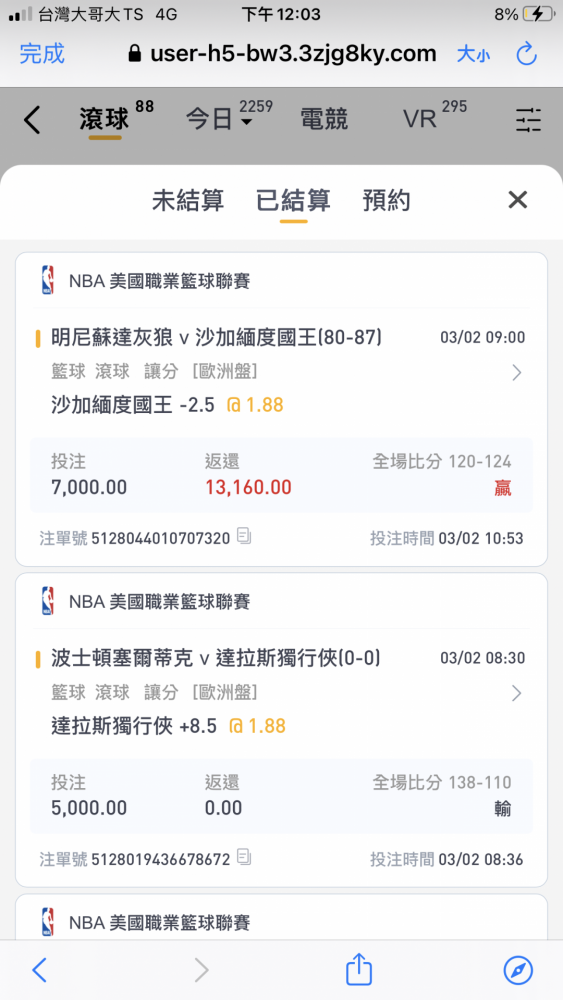Screen dimensions: 563x1000
Task: Tap the browser back arrow in bottom bar
Action: (x=40, y=971)
